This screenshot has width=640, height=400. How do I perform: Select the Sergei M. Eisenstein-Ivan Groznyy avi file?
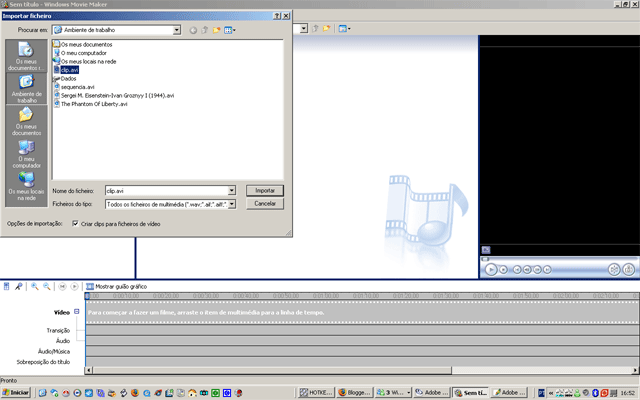point(114,96)
